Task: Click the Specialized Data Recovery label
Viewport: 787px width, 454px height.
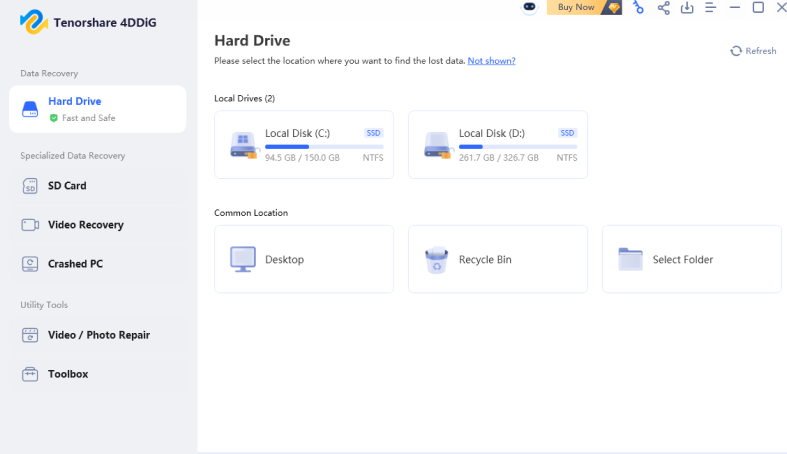Action: click(x=73, y=156)
